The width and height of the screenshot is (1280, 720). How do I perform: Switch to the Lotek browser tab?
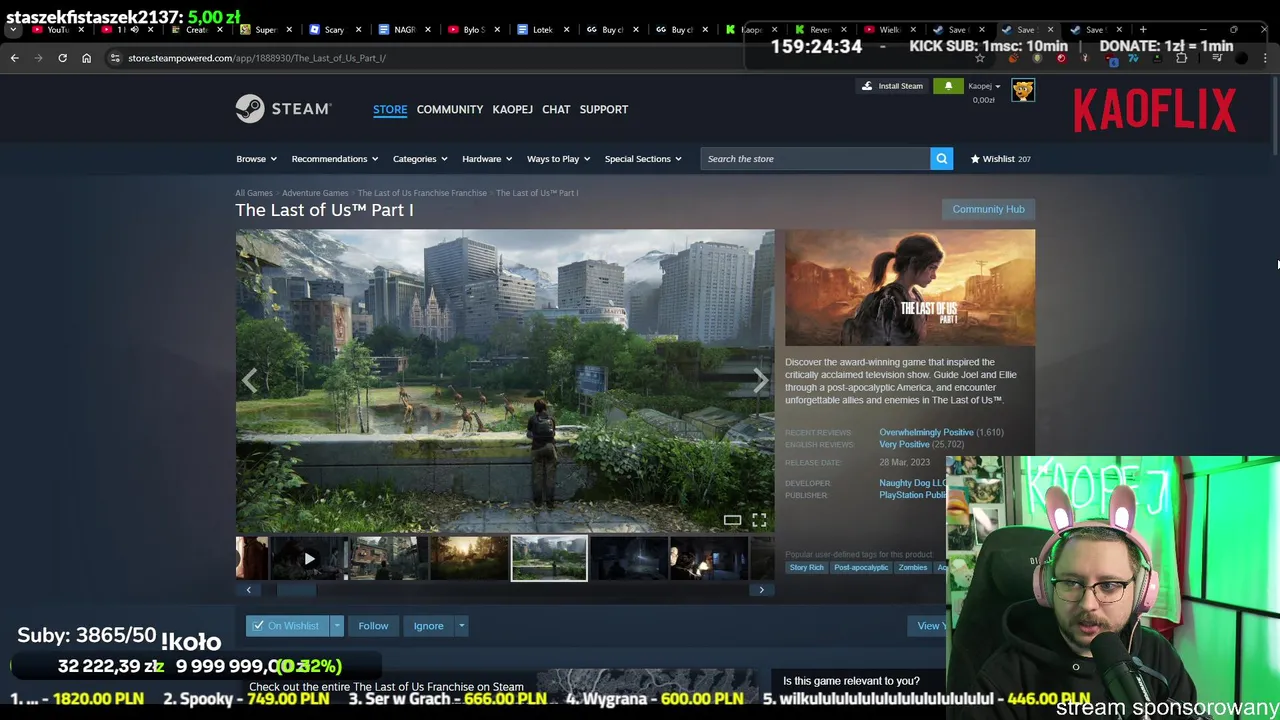[x=542, y=29]
